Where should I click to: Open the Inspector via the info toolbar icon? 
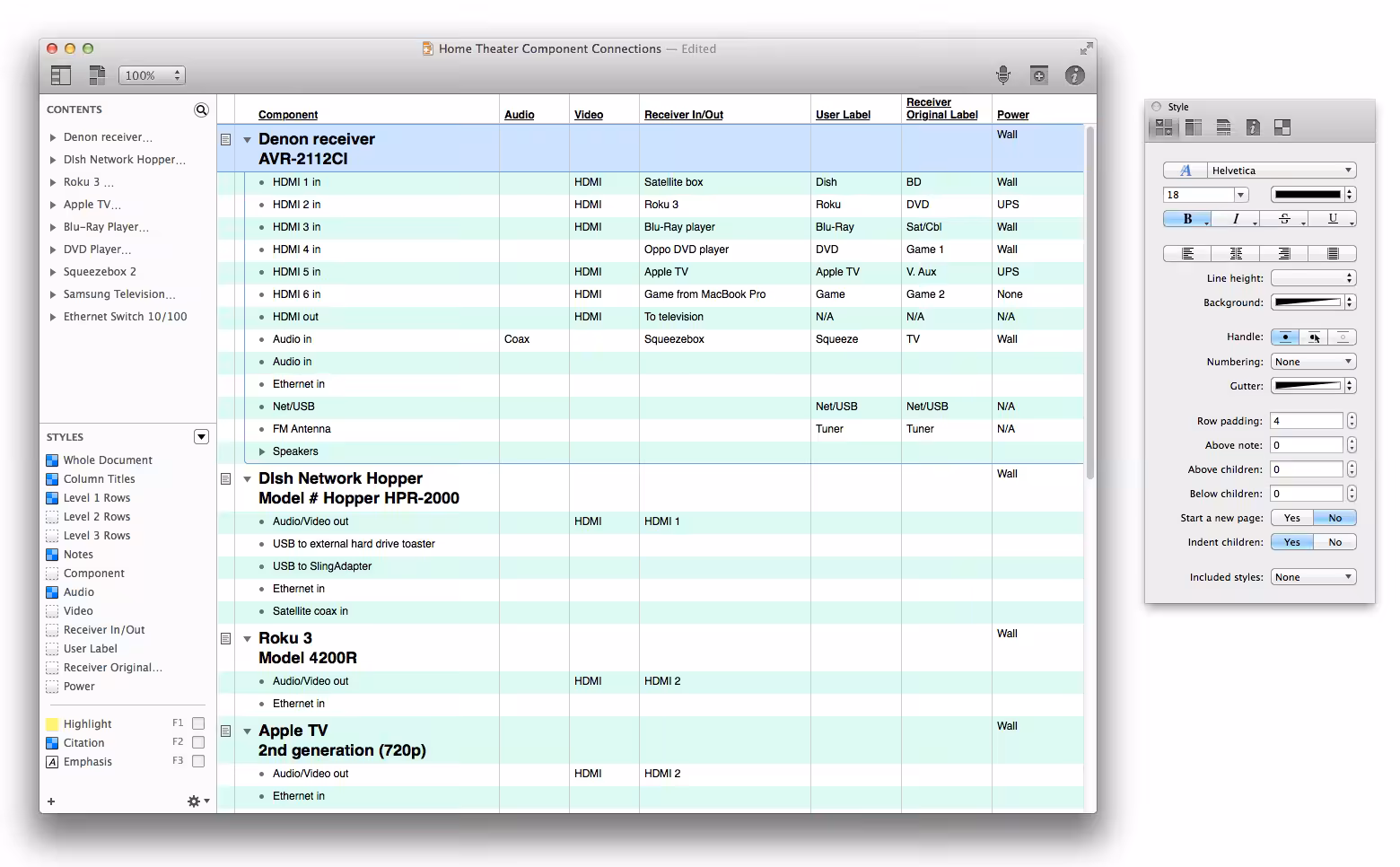click(1074, 75)
